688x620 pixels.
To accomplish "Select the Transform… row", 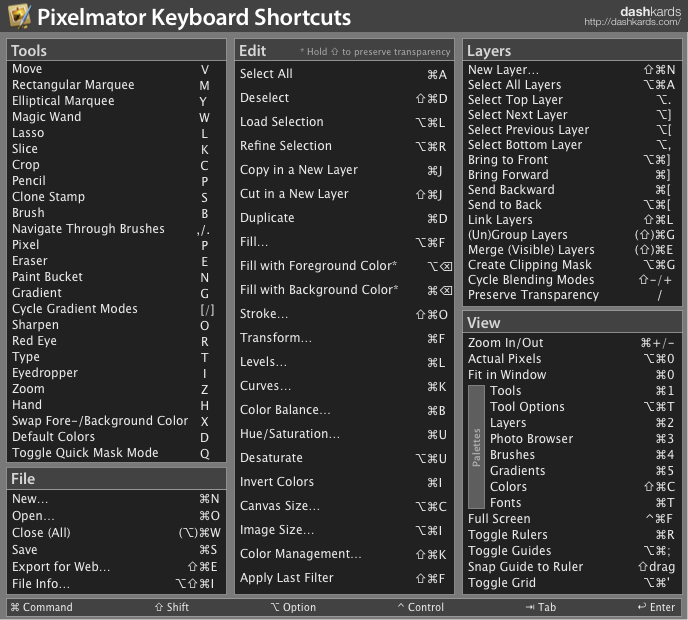I will click(344, 338).
